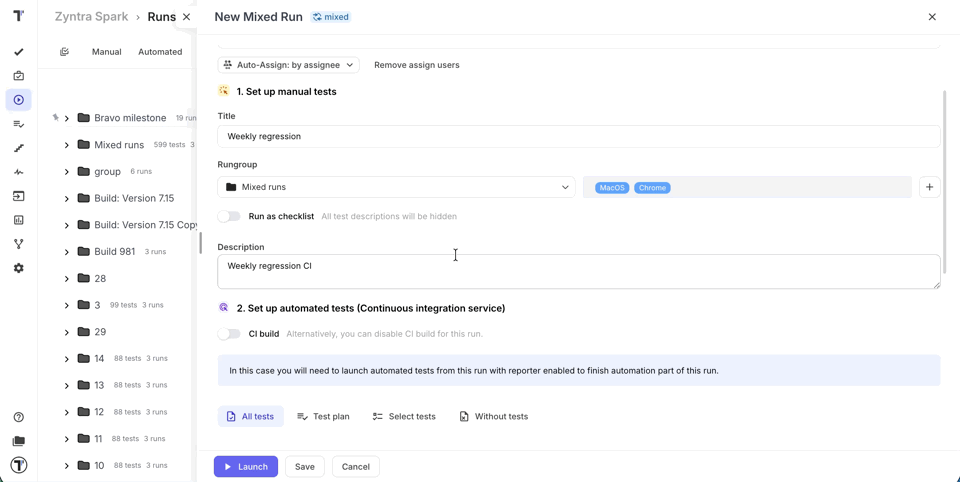Open the Rungroup Mixed runs dropdown

[x=397, y=187]
